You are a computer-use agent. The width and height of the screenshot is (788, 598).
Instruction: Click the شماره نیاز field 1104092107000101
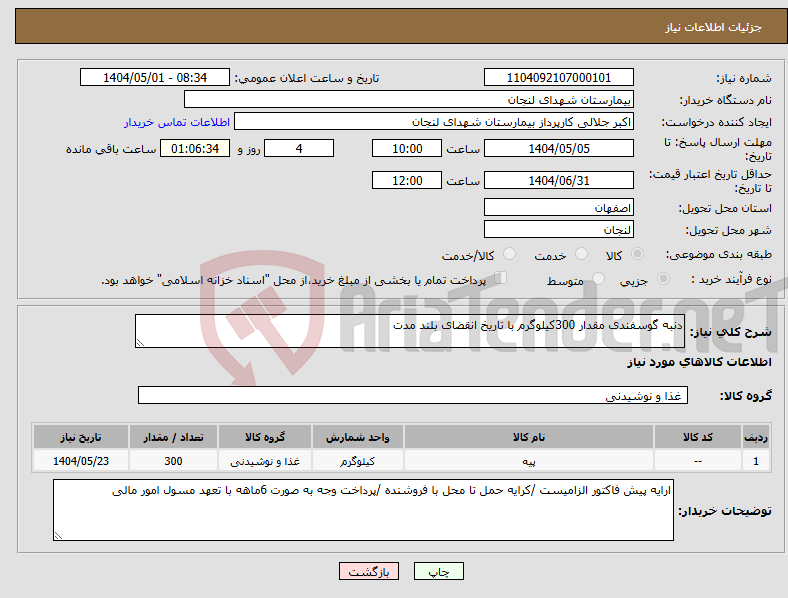coord(558,77)
